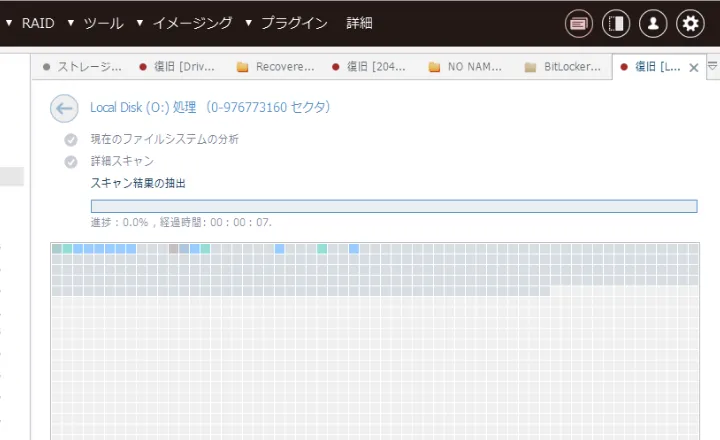
Task: Switch to the Recovere... folder tab
Action: 276,67
